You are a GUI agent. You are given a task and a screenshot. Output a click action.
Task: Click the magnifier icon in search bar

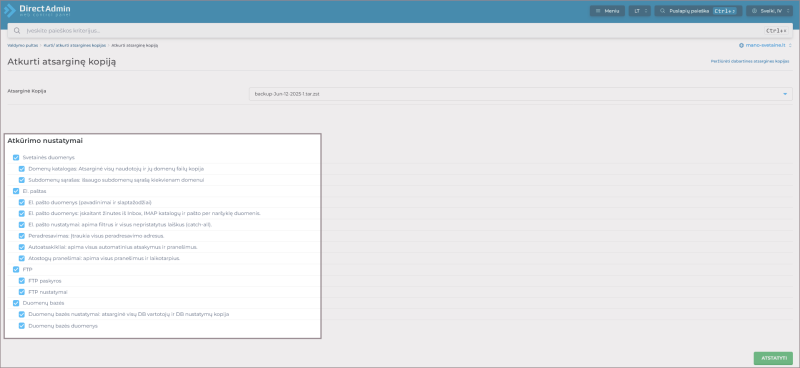click(x=17, y=31)
